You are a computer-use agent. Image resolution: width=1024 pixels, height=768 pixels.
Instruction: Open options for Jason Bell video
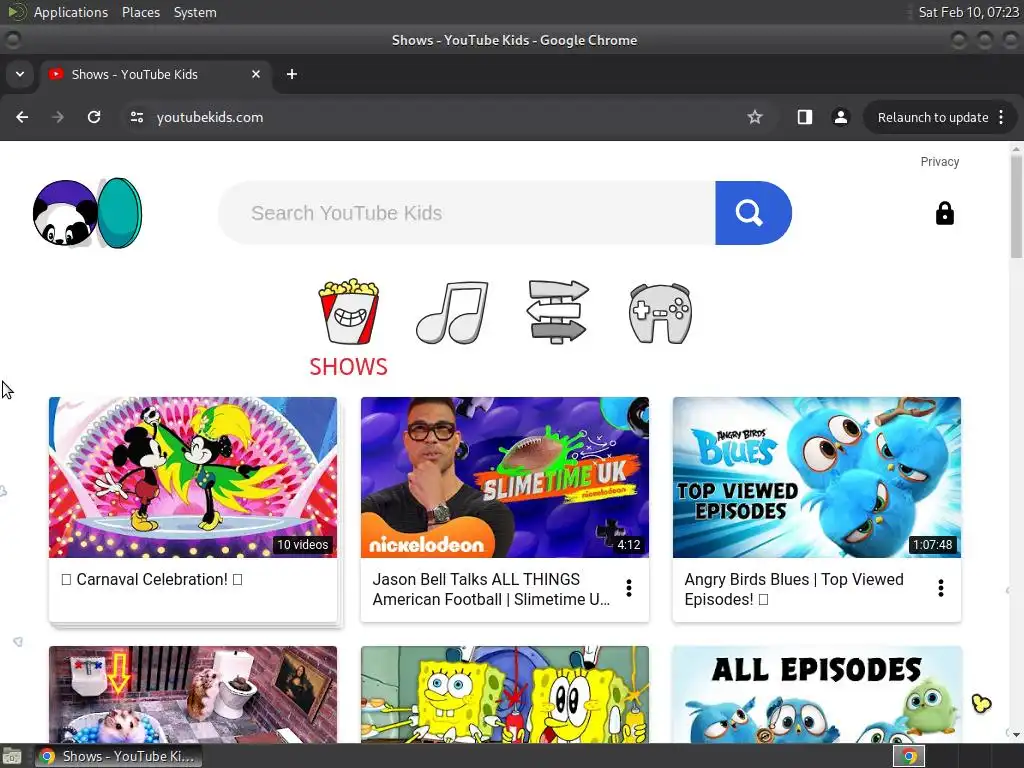pyautogui.click(x=629, y=588)
